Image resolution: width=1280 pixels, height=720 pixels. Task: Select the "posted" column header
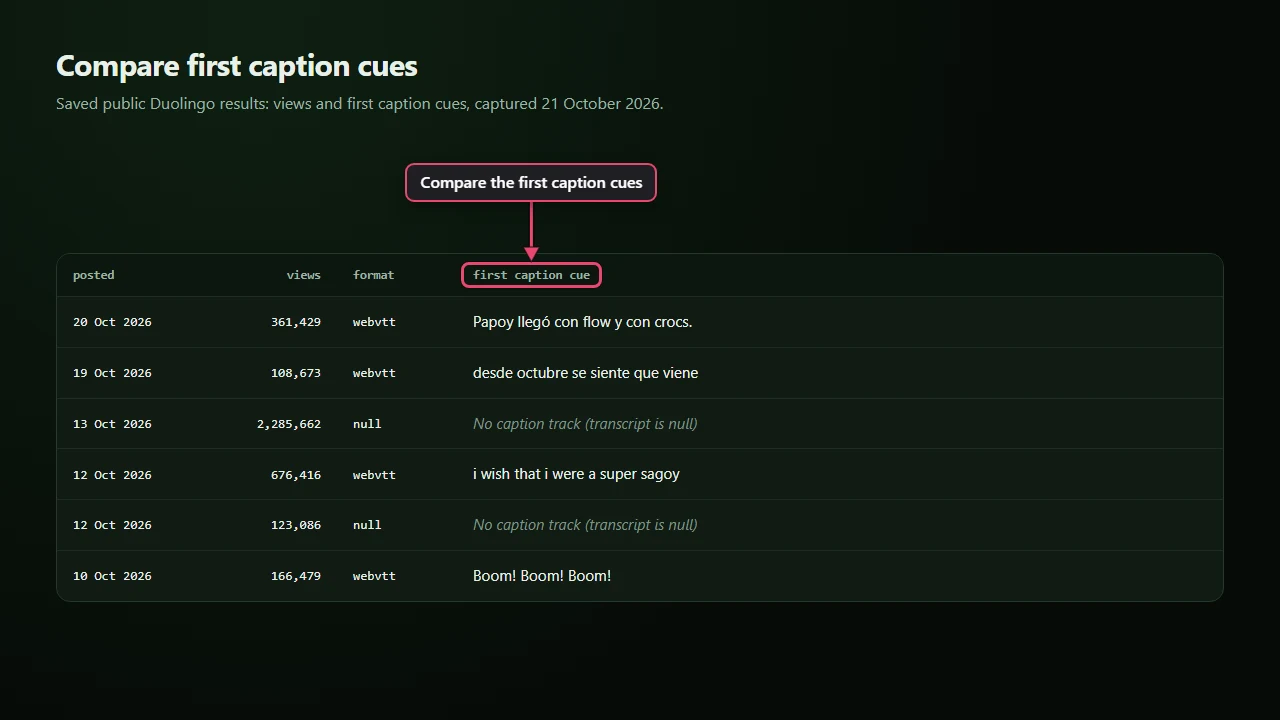tap(94, 275)
